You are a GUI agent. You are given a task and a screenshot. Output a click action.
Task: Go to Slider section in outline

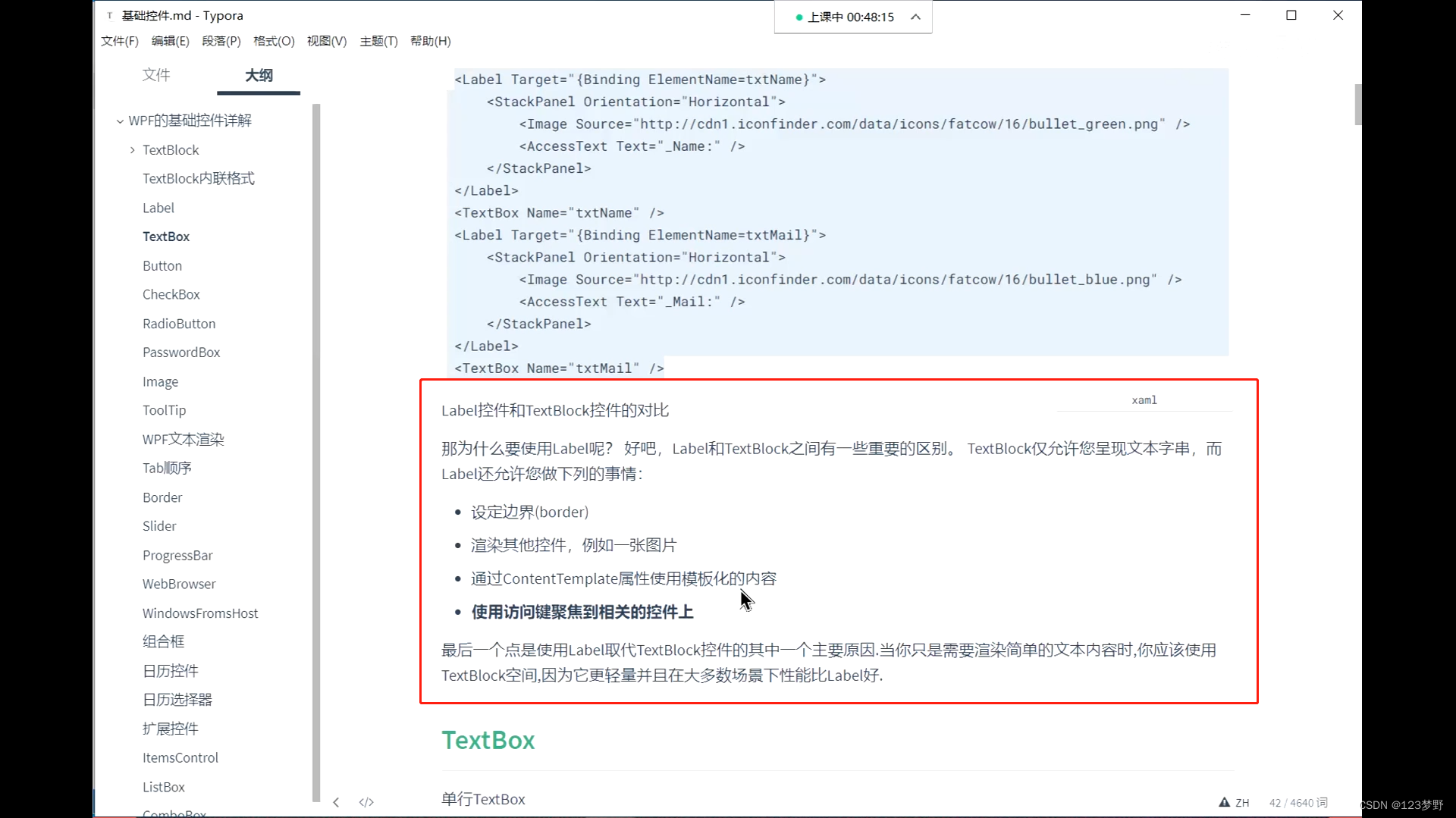[x=159, y=526]
